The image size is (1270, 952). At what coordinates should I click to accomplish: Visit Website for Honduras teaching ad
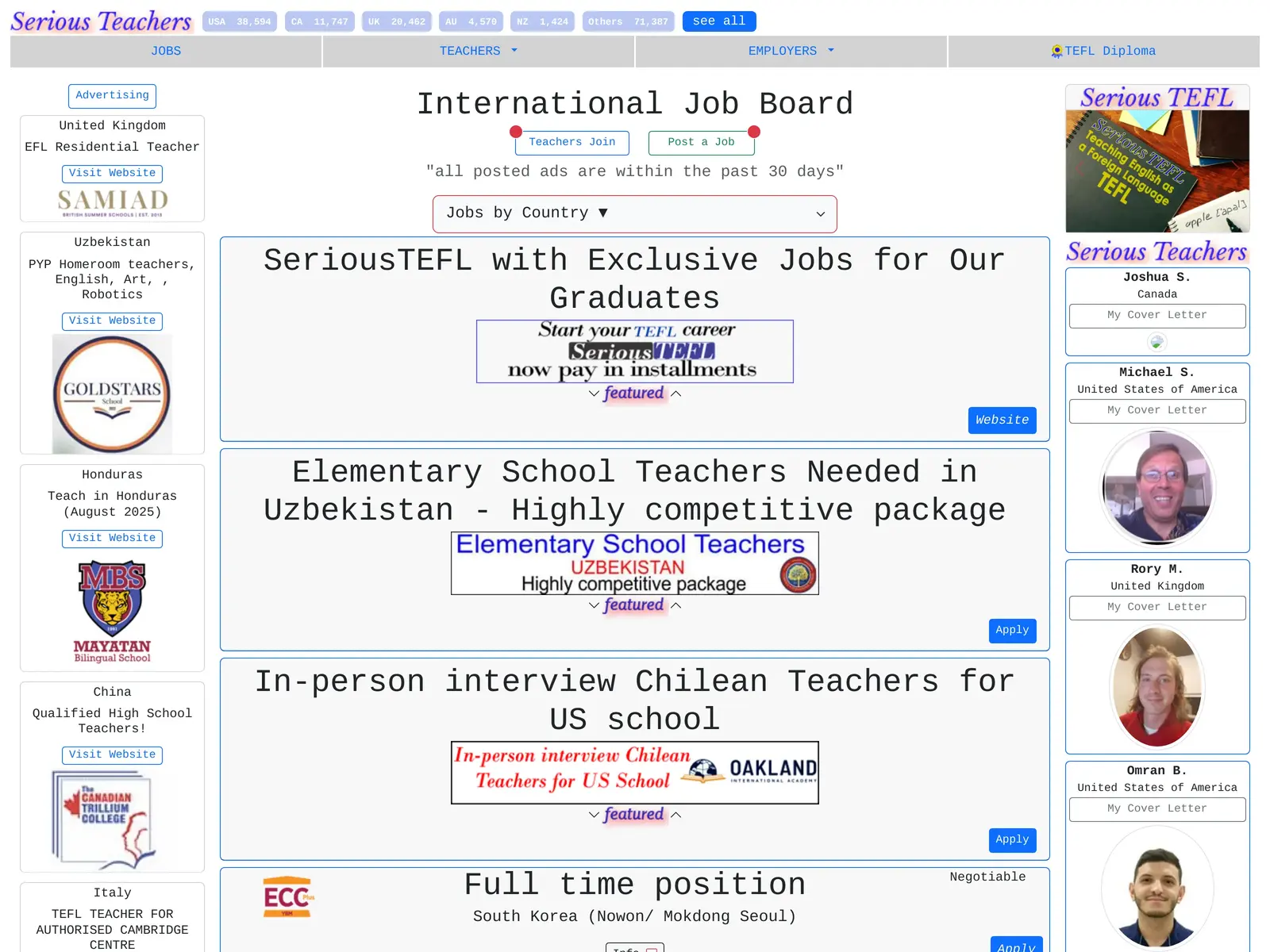[112, 539]
